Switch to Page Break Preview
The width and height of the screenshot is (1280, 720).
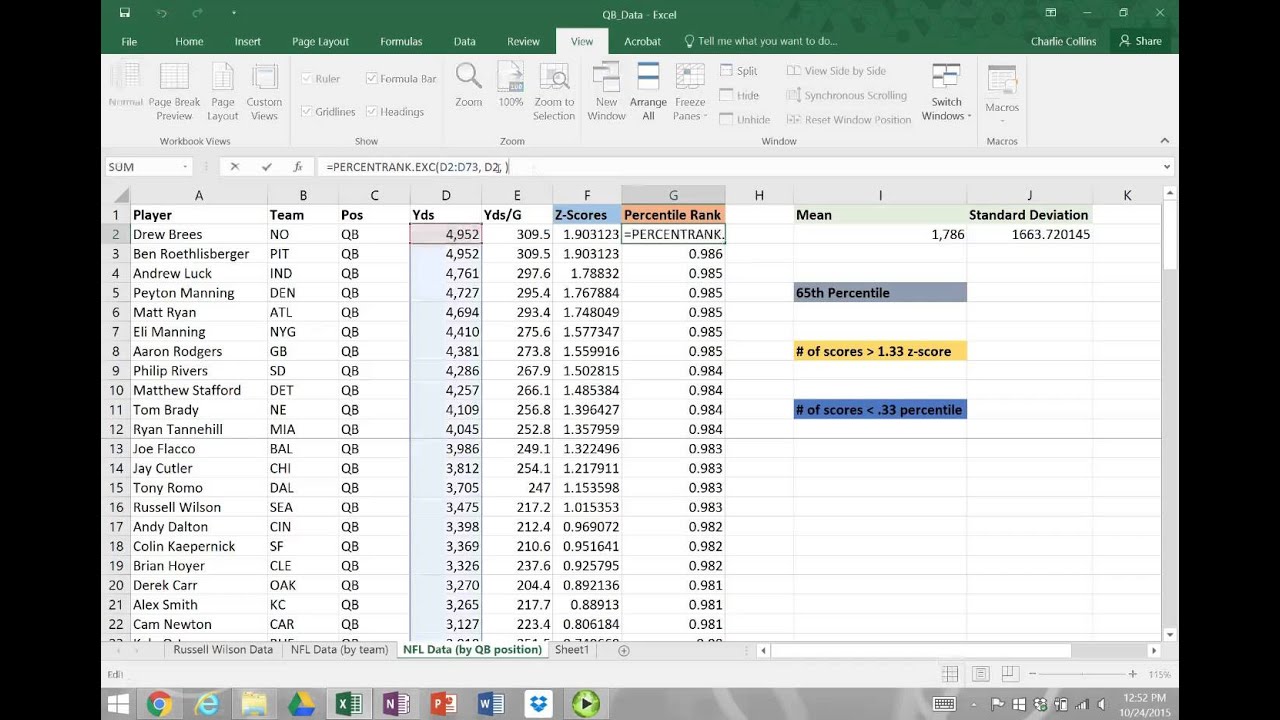point(174,91)
